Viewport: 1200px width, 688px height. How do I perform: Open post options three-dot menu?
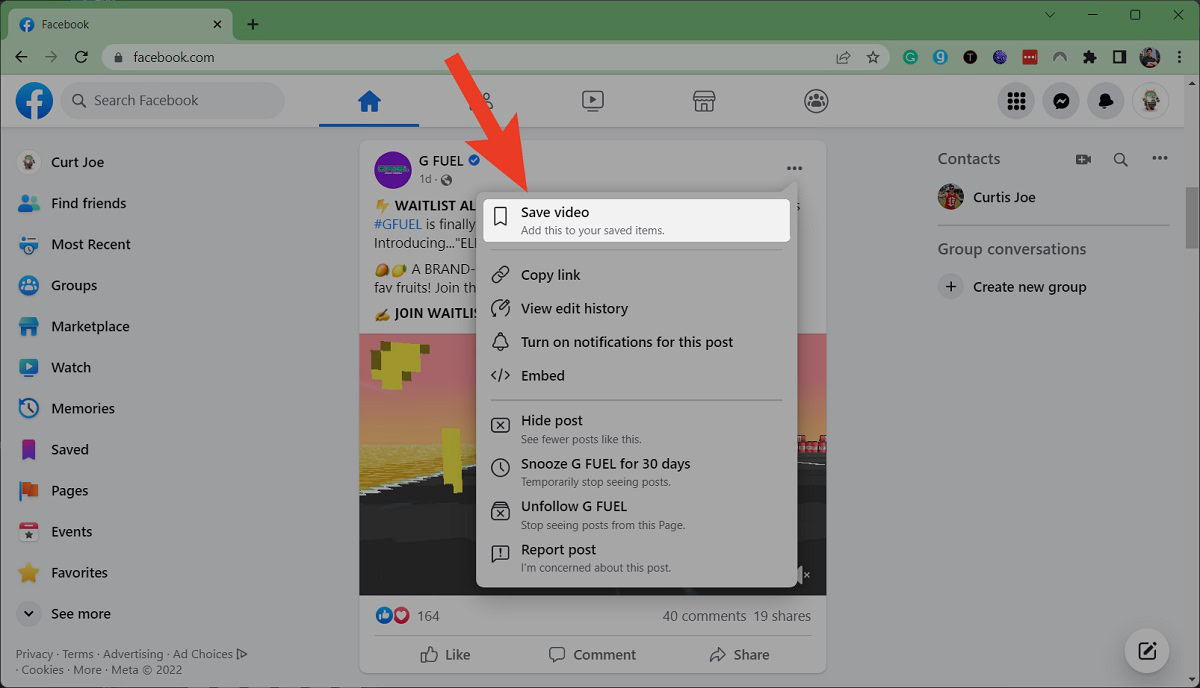coord(794,168)
